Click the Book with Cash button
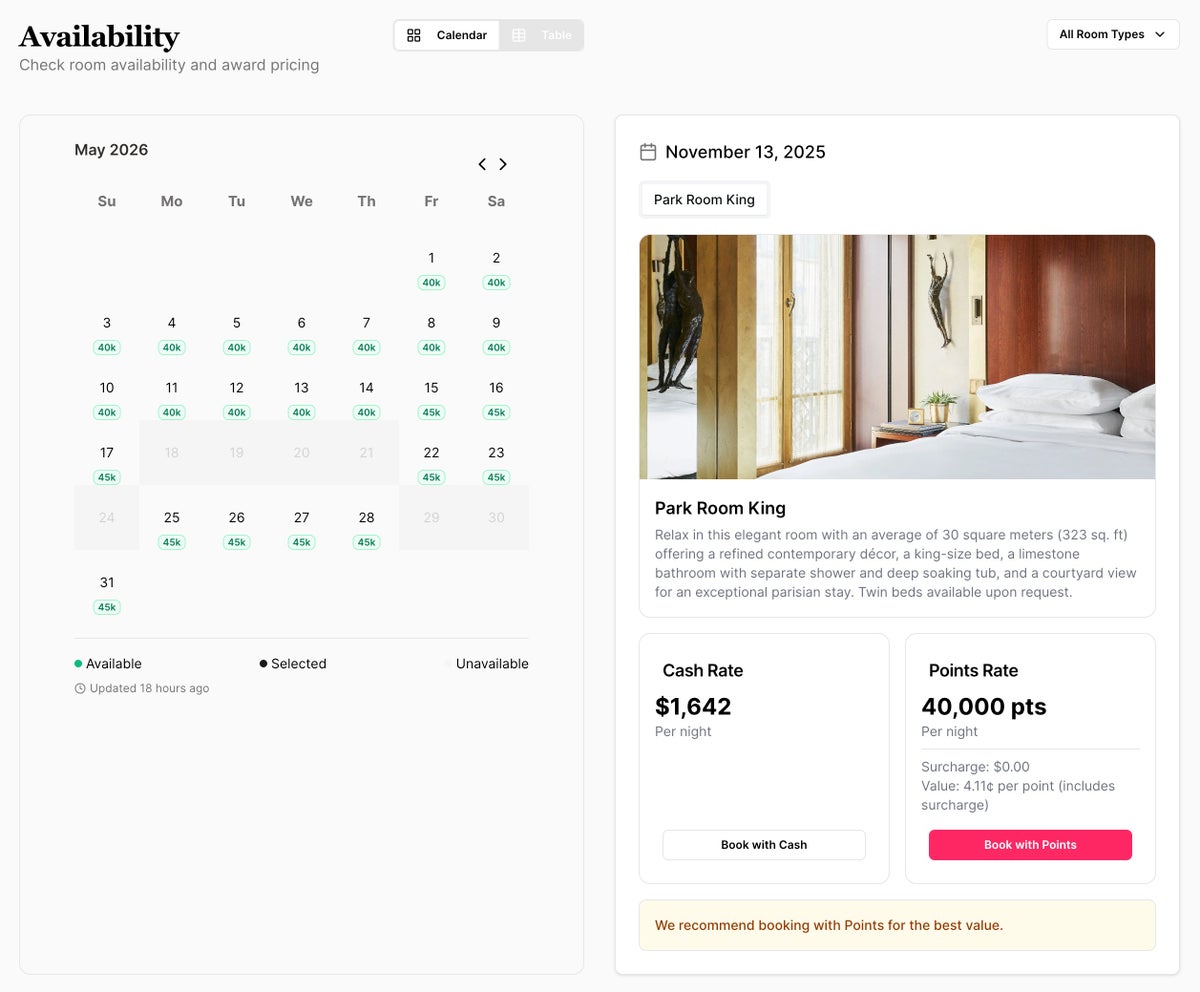Screen dimensions: 1200x992 [763, 844]
